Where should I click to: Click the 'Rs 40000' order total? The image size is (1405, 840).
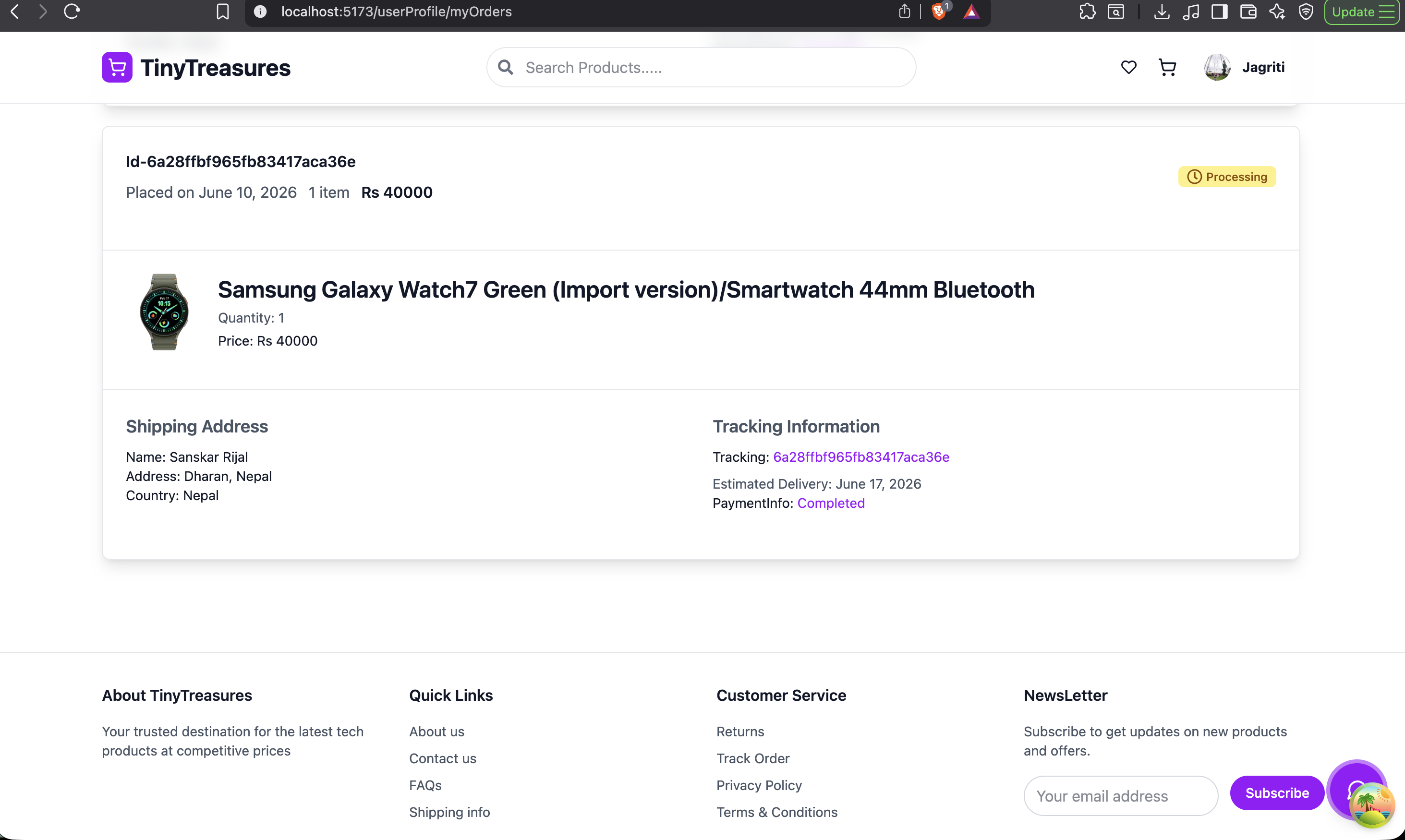[397, 192]
